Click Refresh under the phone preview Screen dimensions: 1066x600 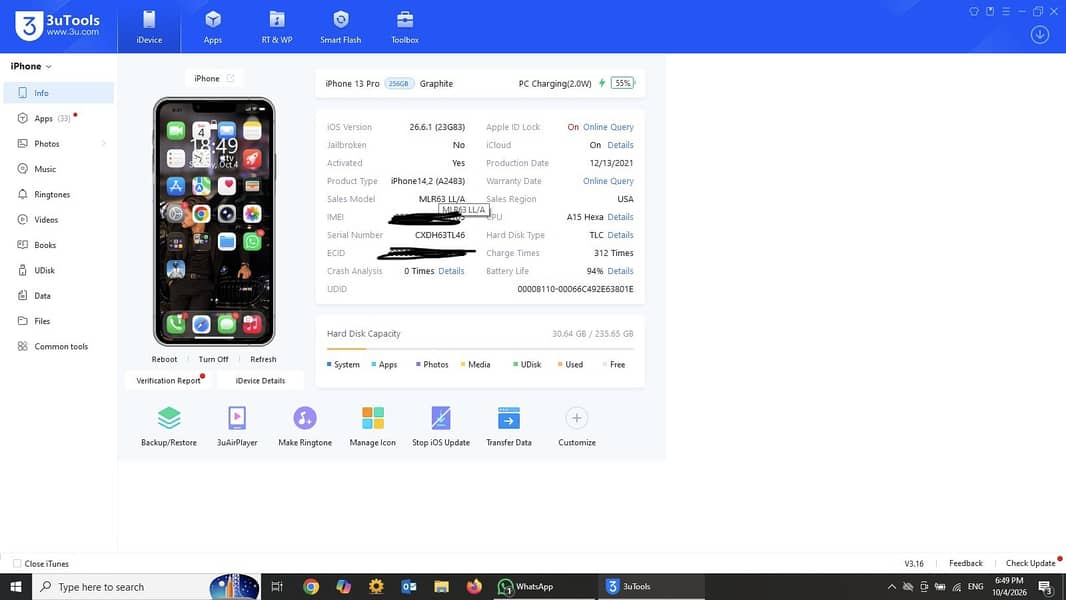point(263,359)
